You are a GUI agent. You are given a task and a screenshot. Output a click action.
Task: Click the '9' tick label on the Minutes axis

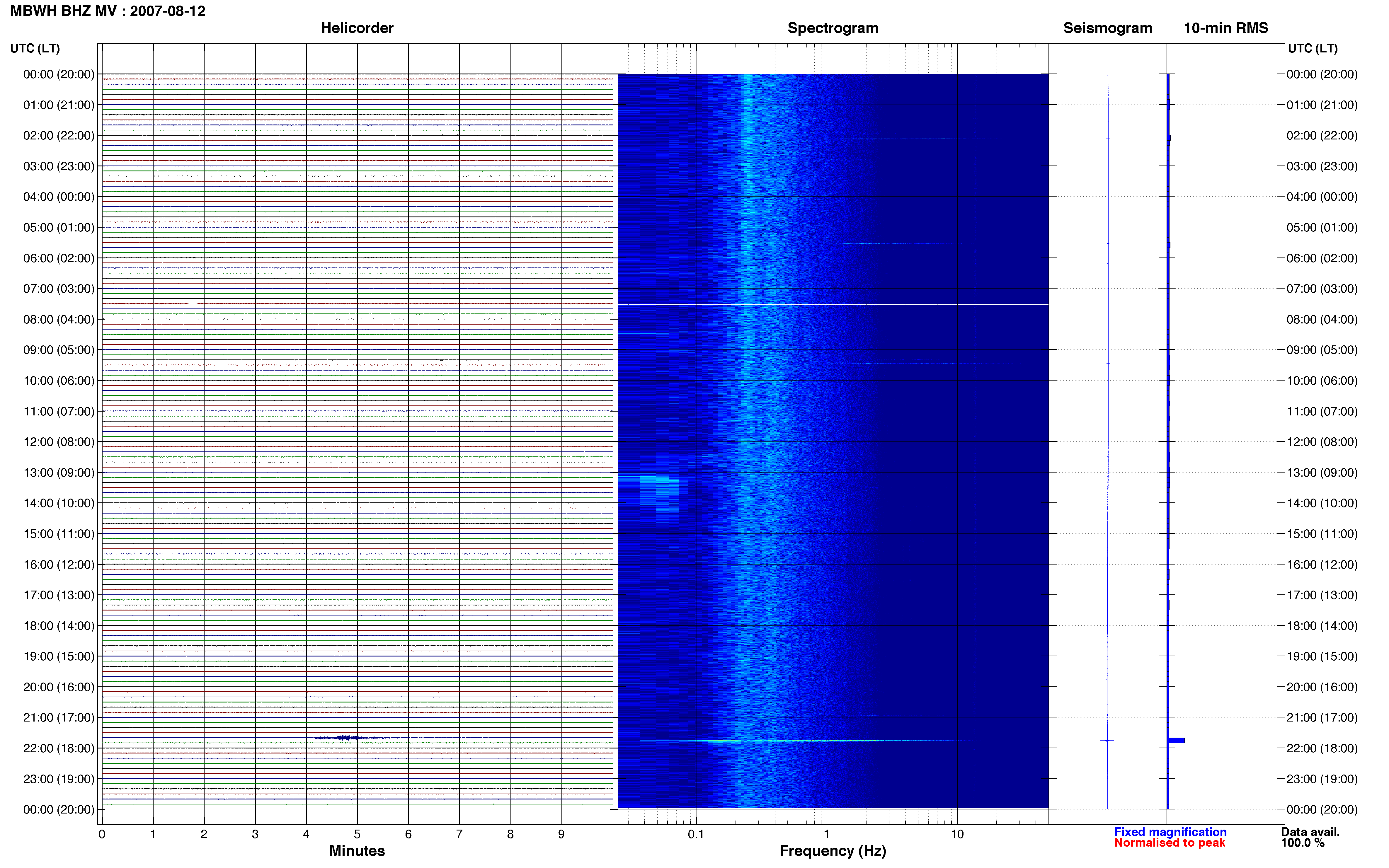[561, 834]
